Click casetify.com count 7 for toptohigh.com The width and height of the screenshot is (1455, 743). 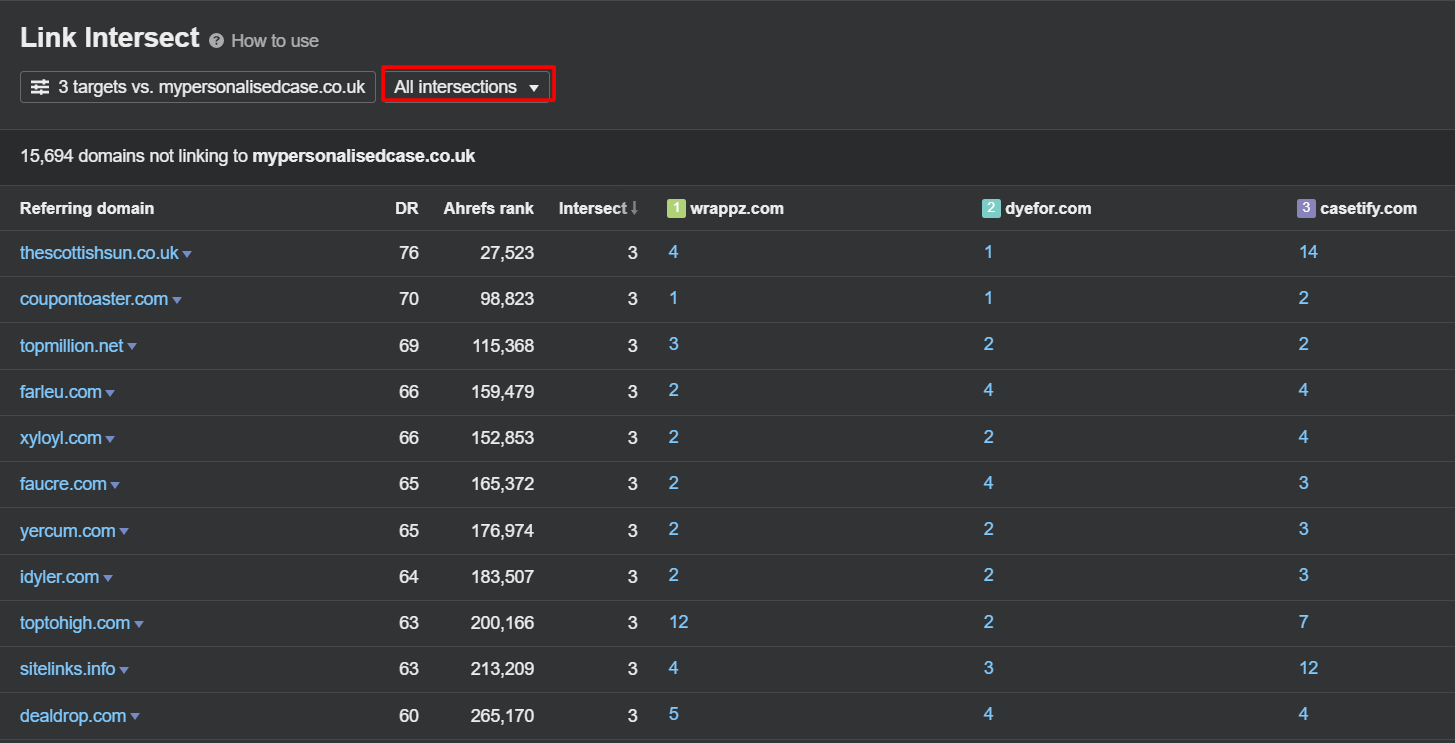point(1303,622)
